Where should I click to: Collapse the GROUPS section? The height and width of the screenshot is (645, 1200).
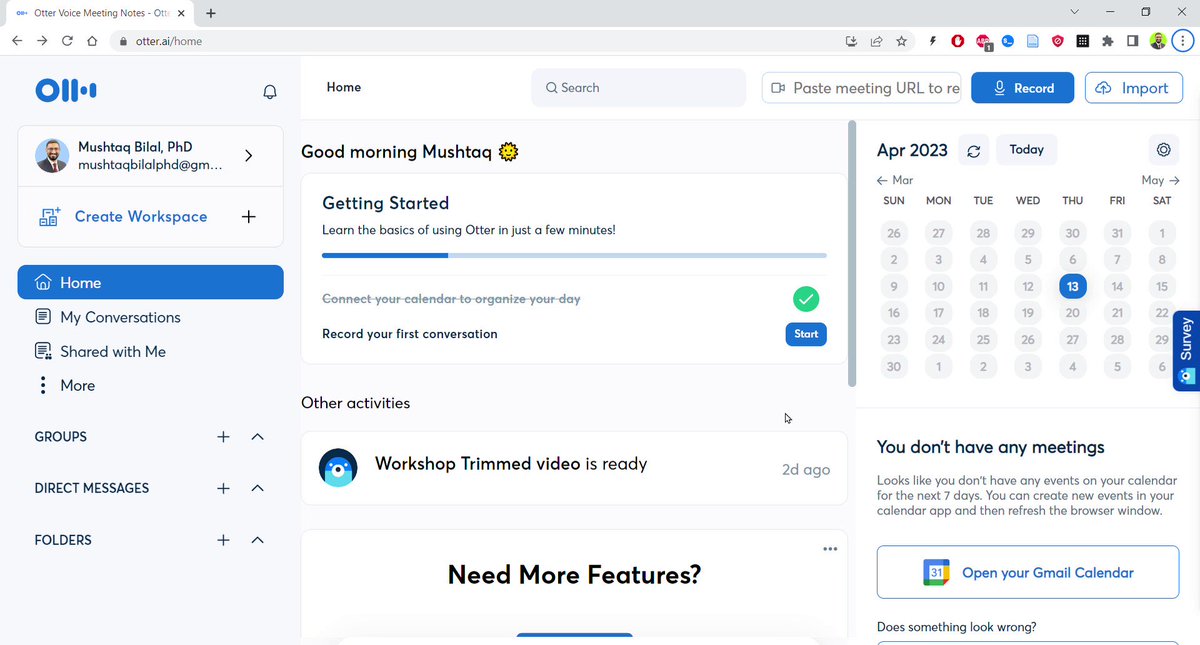click(x=257, y=437)
